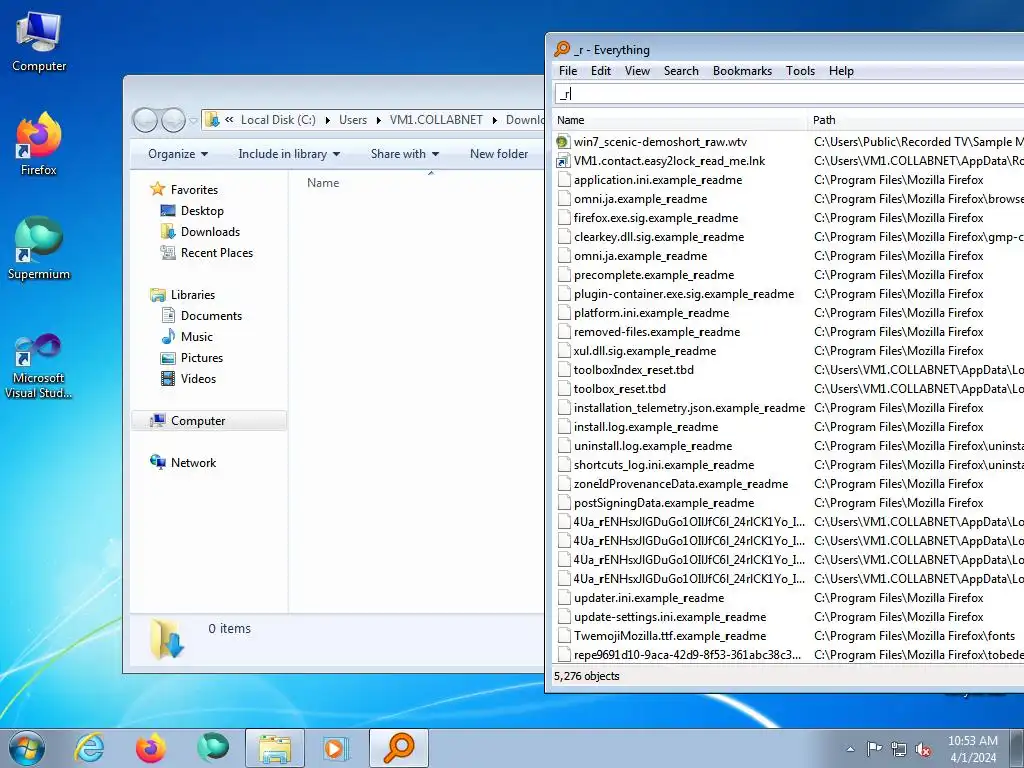Image resolution: width=1024 pixels, height=768 pixels.
Task: Open Firefox from the taskbar
Action: (x=151, y=748)
